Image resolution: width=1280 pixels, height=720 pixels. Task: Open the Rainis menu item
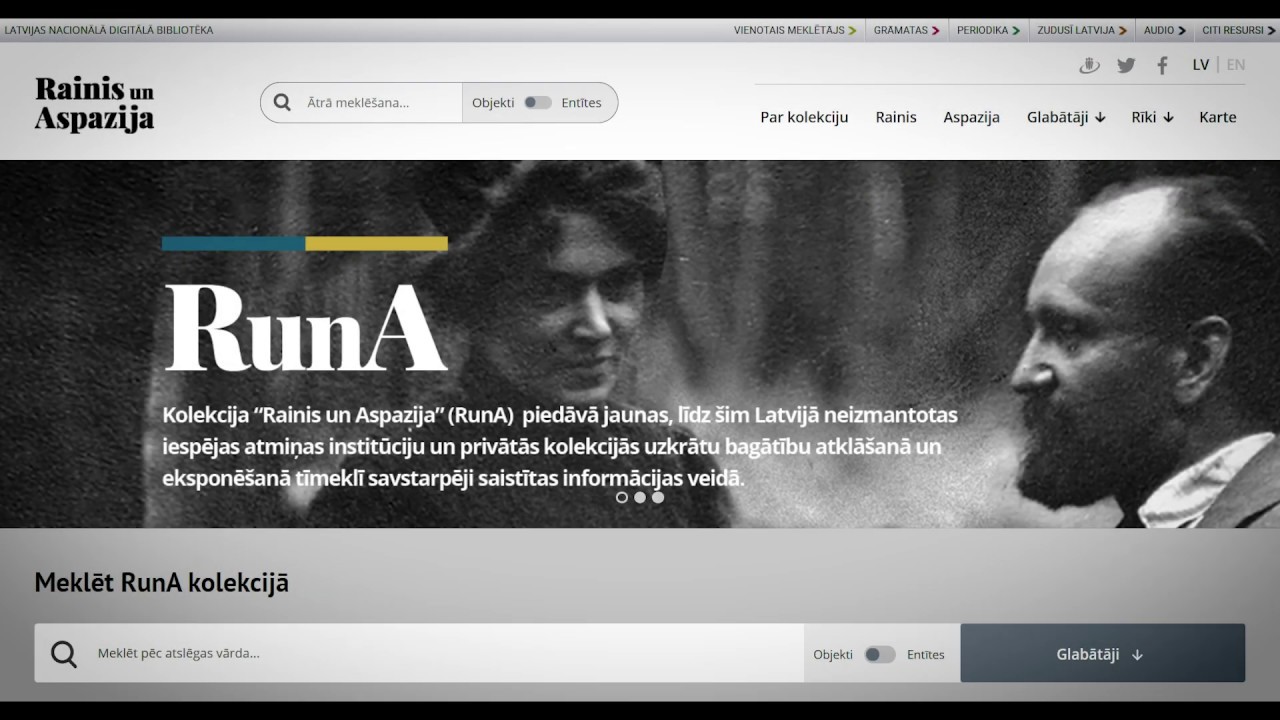coord(896,117)
